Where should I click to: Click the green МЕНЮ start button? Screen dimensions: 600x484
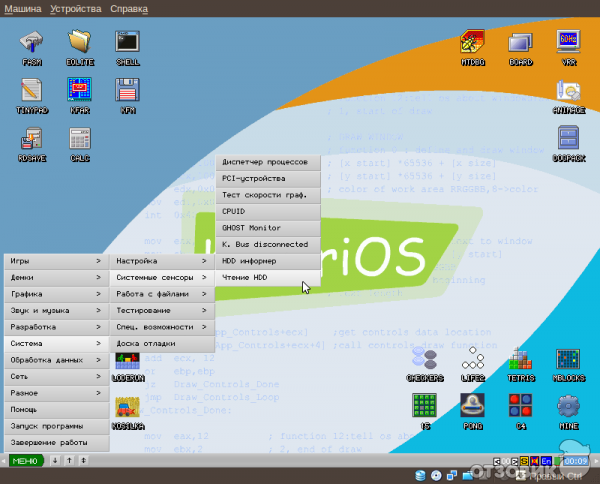tap(25, 460)
